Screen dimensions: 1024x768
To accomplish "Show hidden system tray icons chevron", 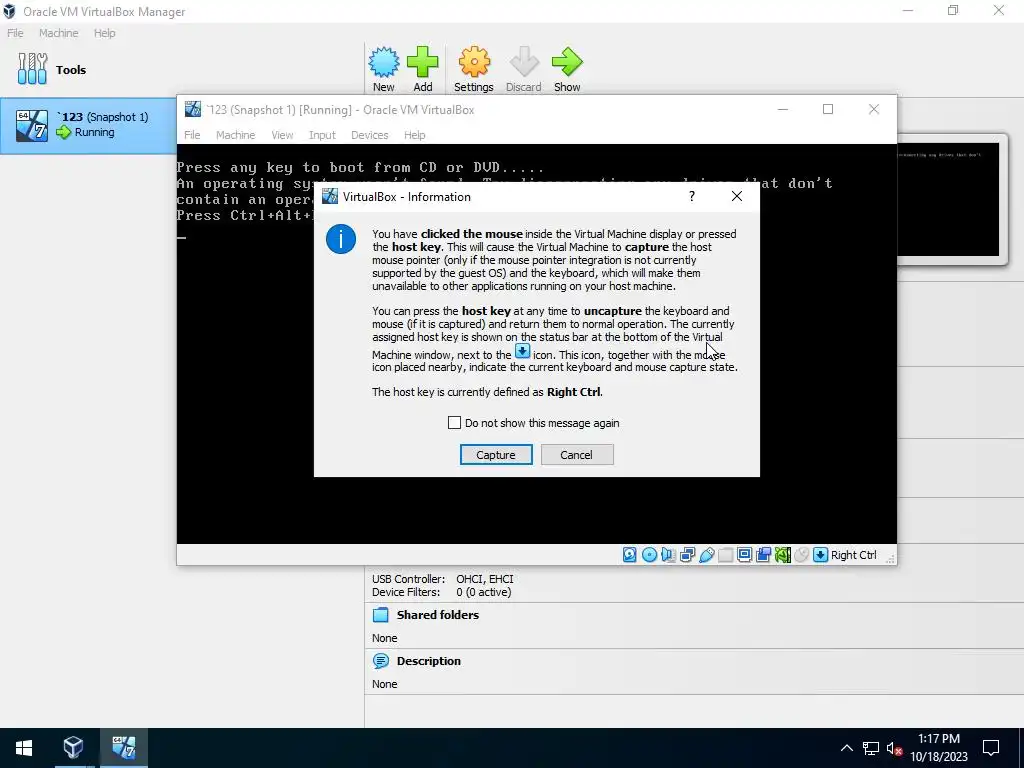I will 846,748.
